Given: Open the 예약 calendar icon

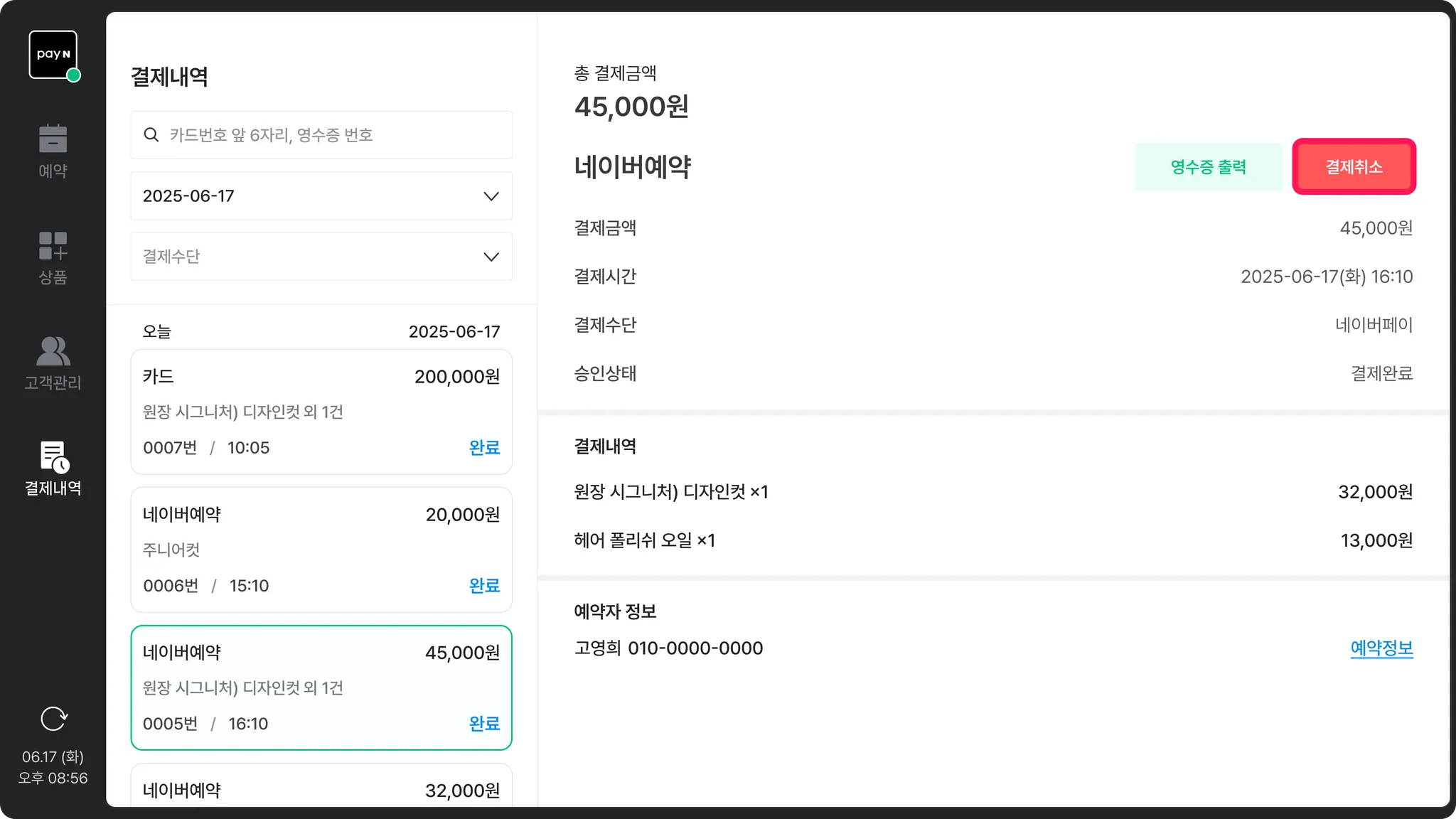Looking at the screenshot, I should [x=53, y=139].
